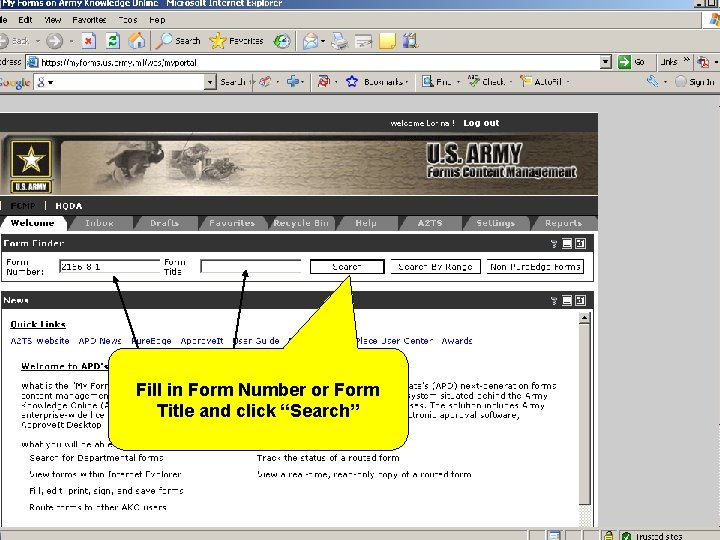Maximize the Form Finder panel

580,243
